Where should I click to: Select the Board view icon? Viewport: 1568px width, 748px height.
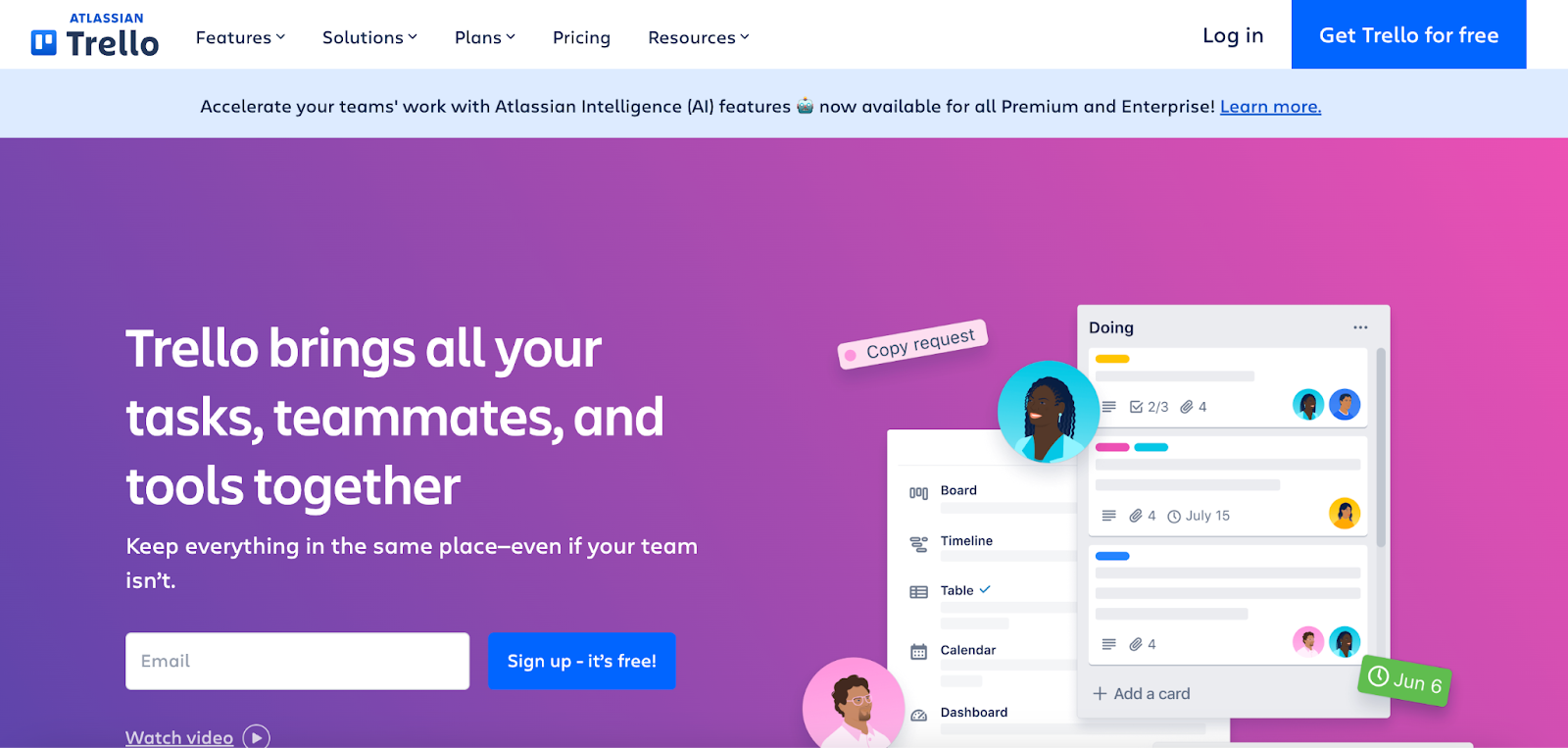pyautogui.click(x=918, y=493)
